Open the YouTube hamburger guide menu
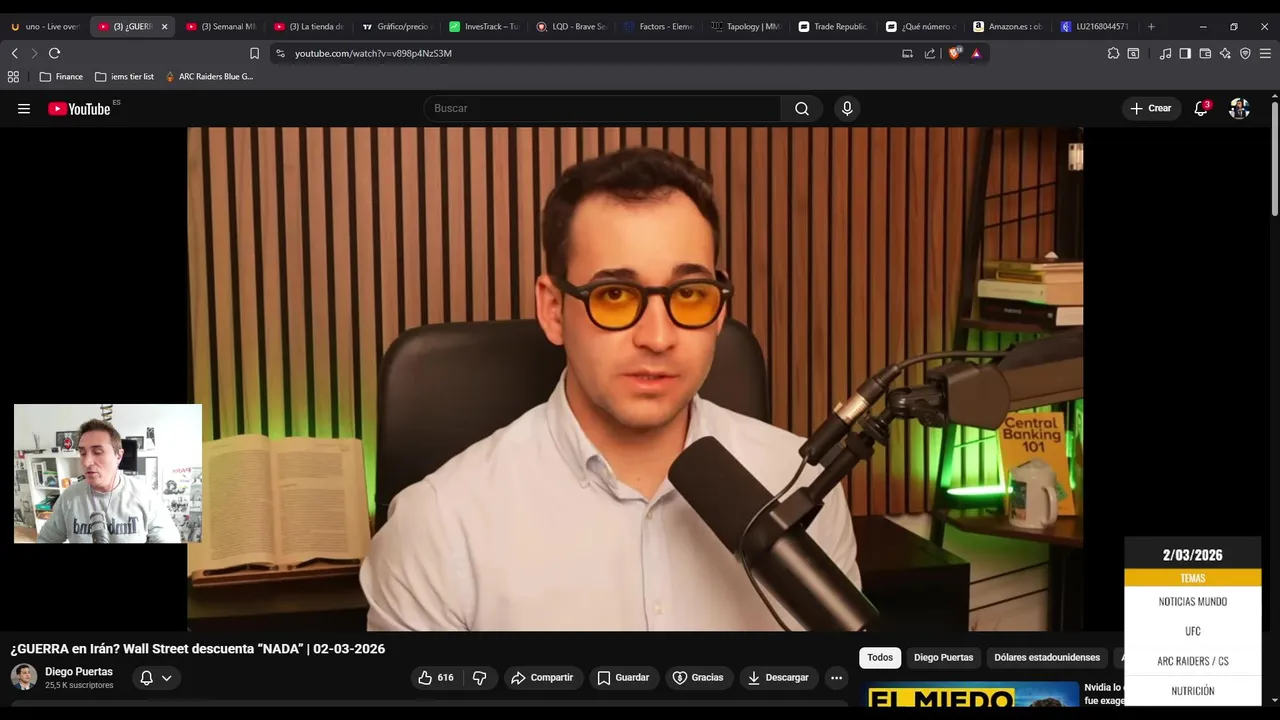Screen dimensions: 1280x720 tap(24, 109)
